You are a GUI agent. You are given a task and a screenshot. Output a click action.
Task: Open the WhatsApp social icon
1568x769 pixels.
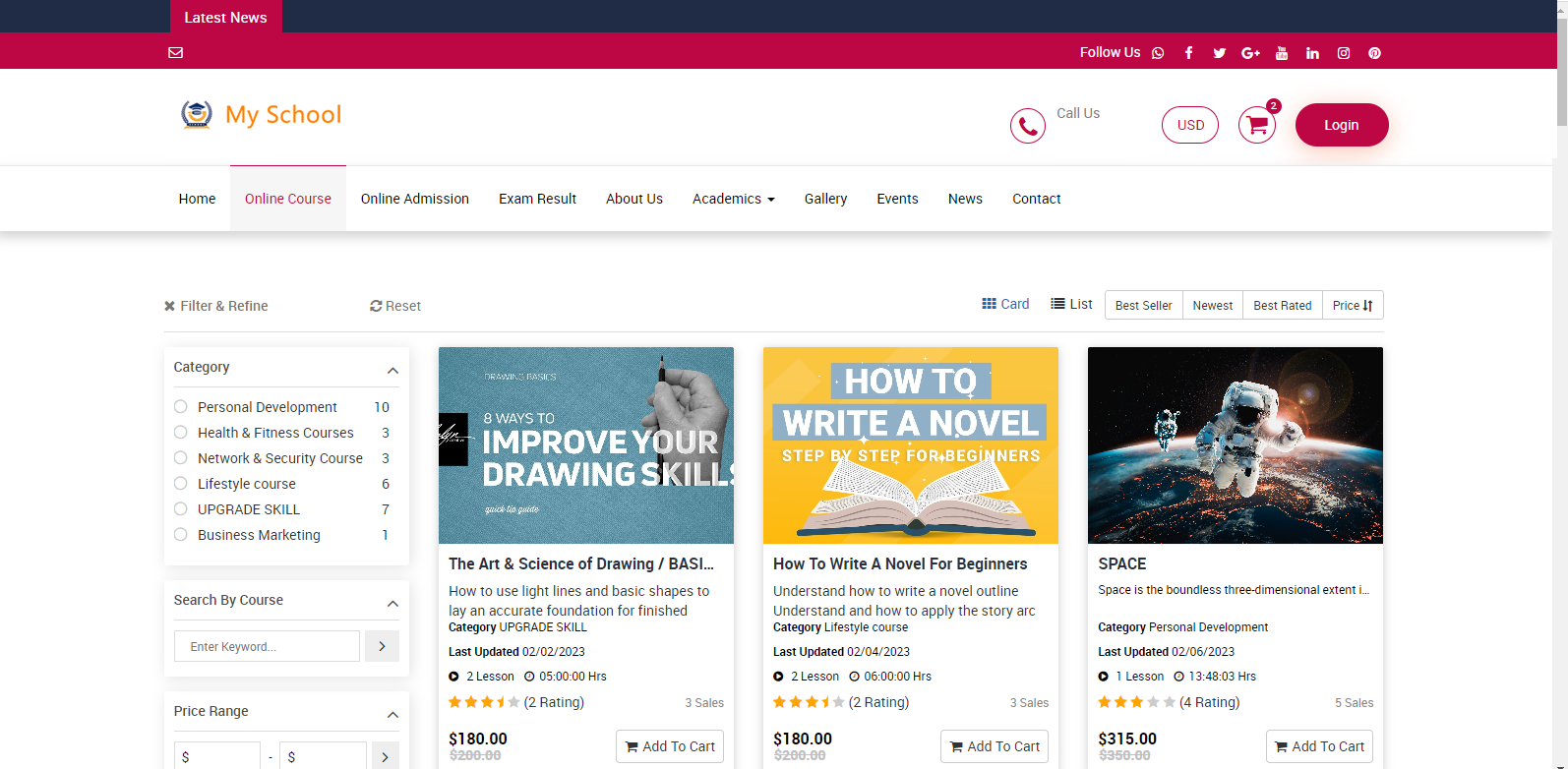1158,53
